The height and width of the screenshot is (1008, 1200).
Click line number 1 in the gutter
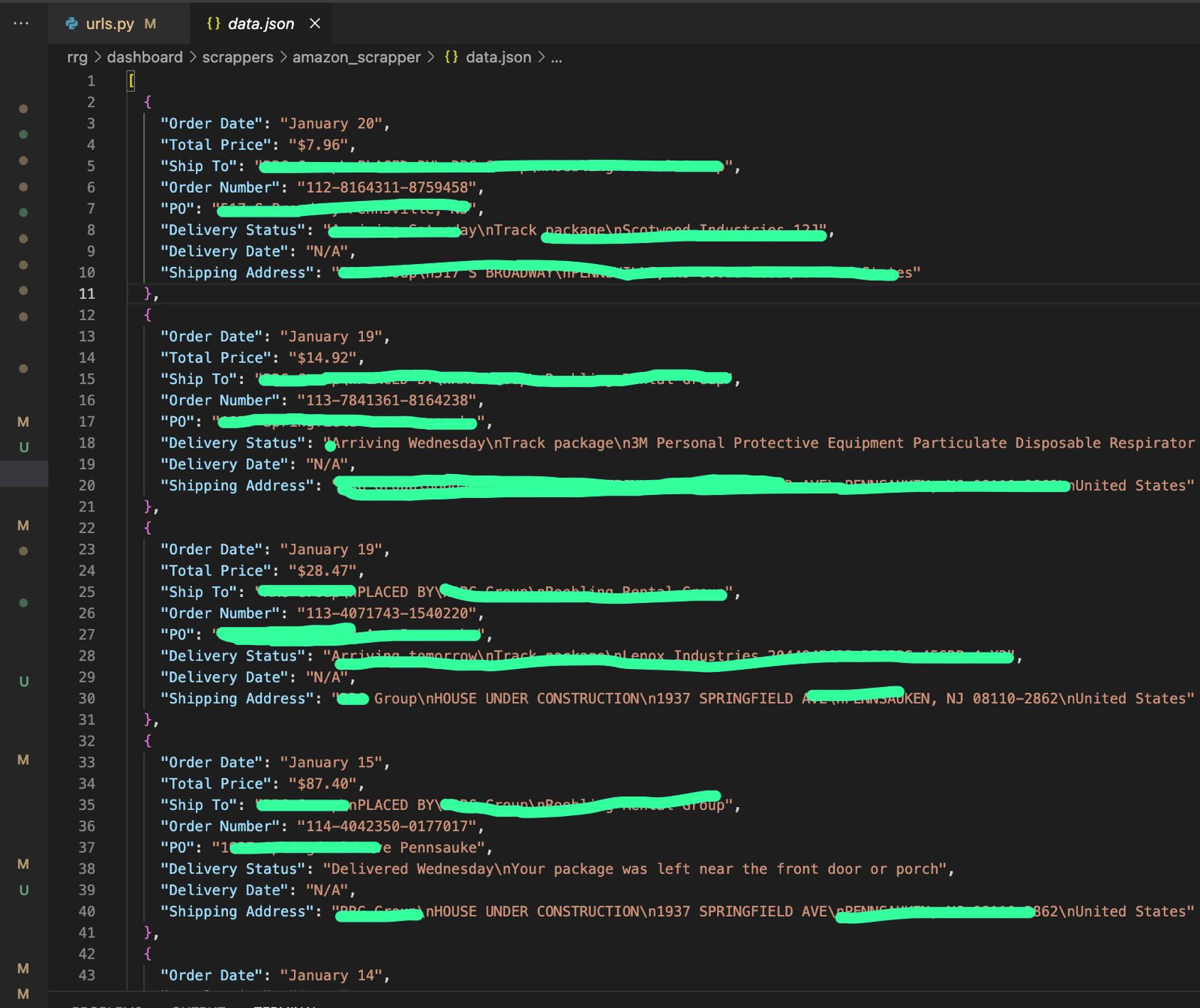tap(91, 81)
